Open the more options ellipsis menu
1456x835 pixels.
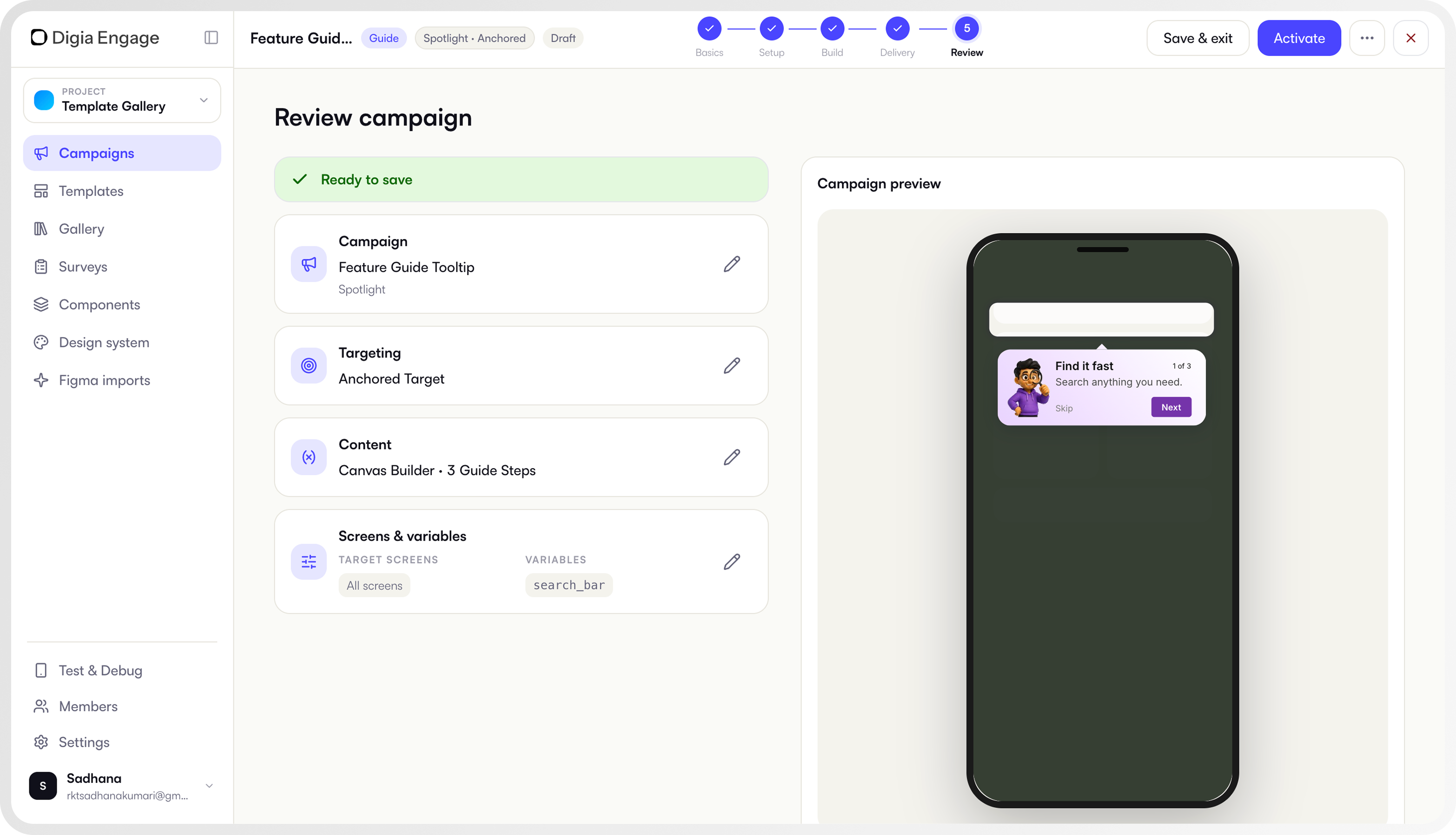[x=1367, y=38]
